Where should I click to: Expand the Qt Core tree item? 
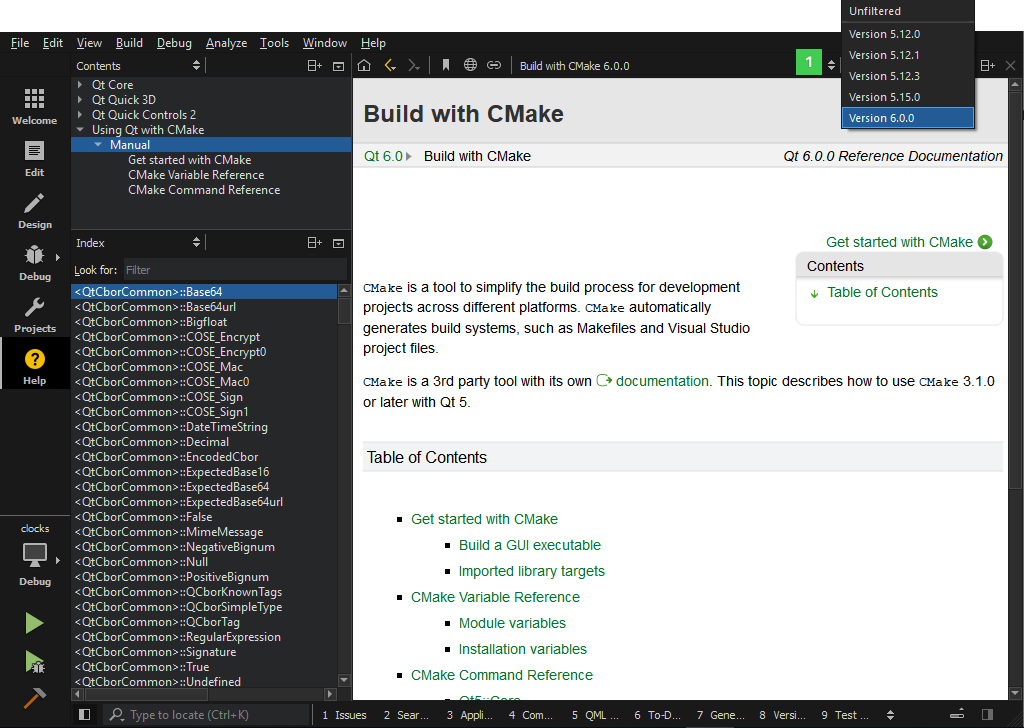[x=80, y=85]
